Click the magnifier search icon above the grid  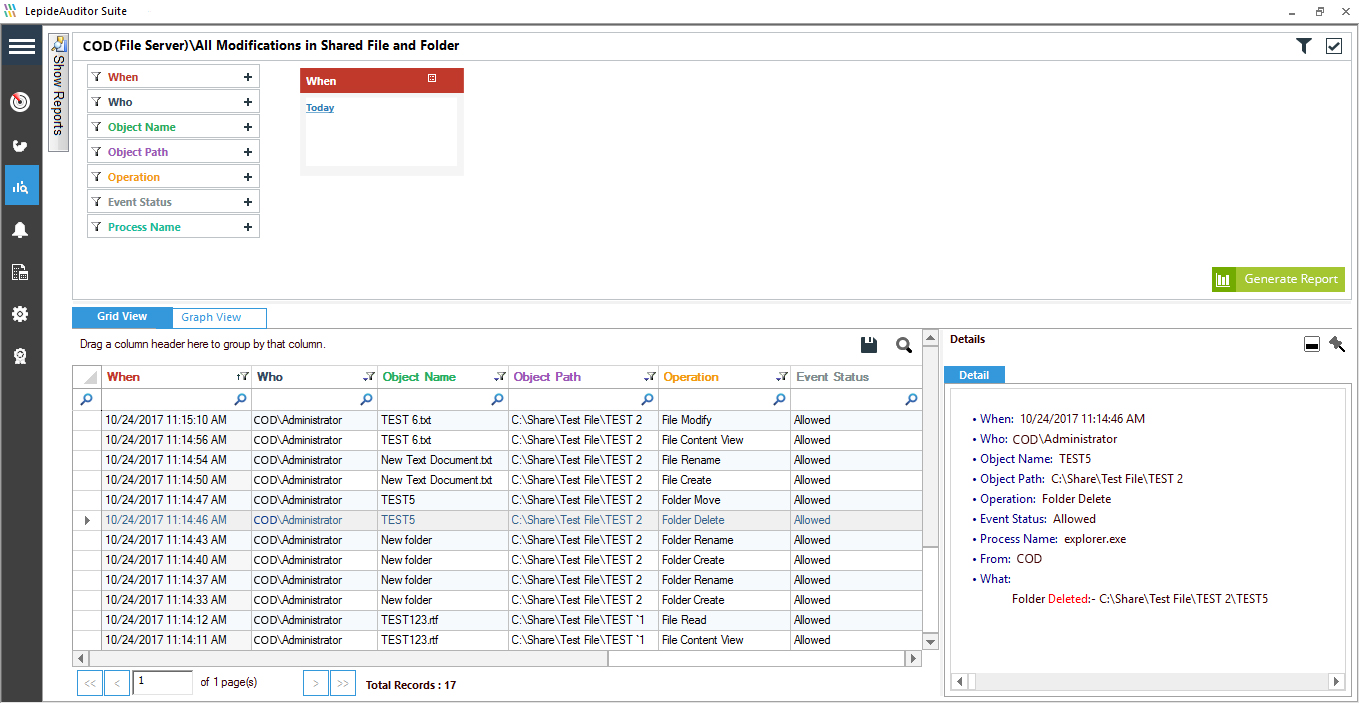click(x=904, y=345)
